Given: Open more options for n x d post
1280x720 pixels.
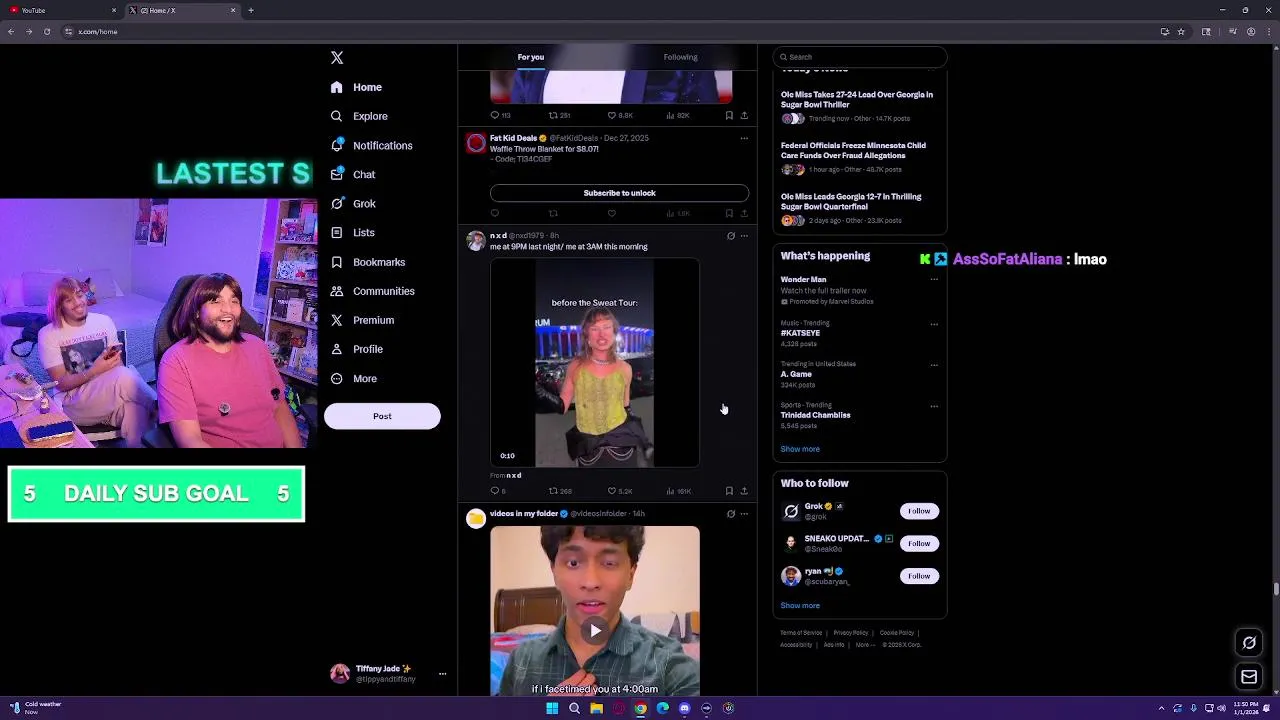Looking at the screenshot, I should click(x=744, y=236).
